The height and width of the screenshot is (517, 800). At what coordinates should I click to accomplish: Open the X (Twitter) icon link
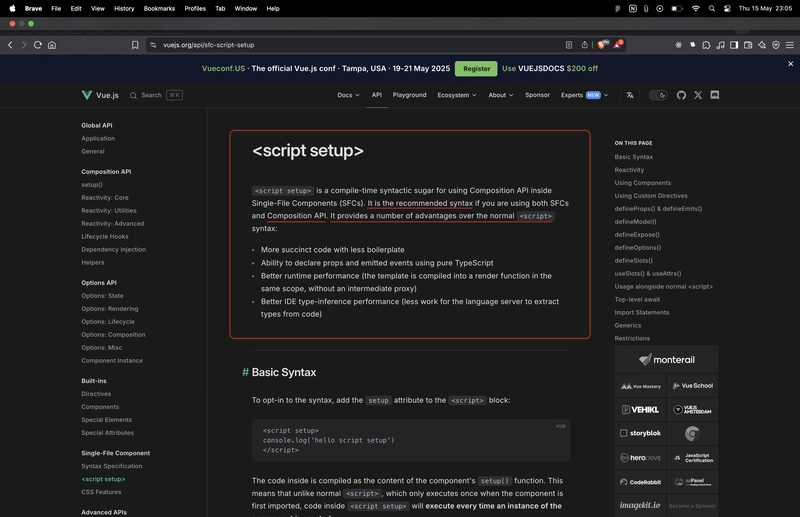point(698,95)
